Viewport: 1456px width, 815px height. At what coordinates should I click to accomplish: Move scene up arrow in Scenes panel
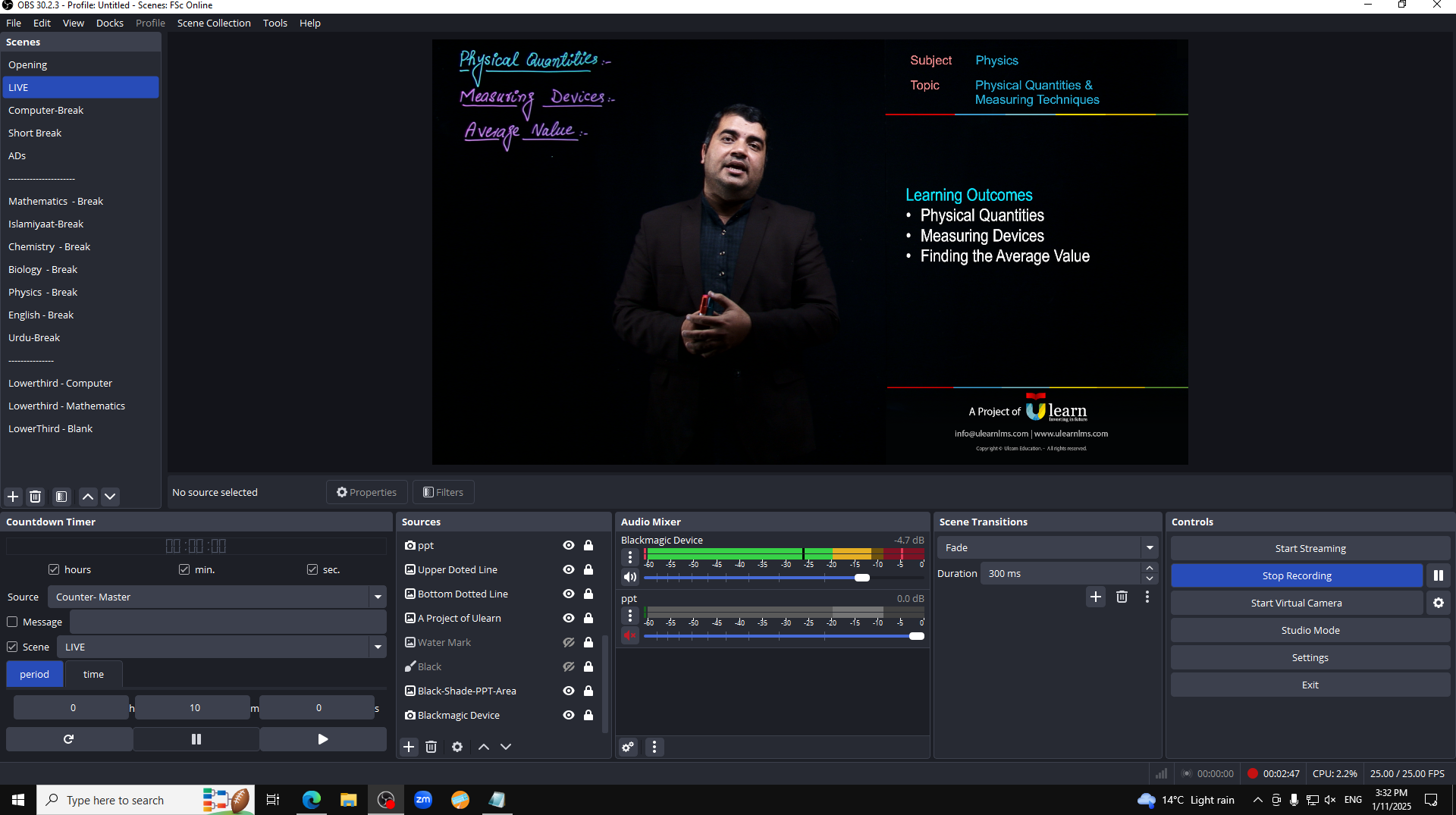[x=88, y=497]
